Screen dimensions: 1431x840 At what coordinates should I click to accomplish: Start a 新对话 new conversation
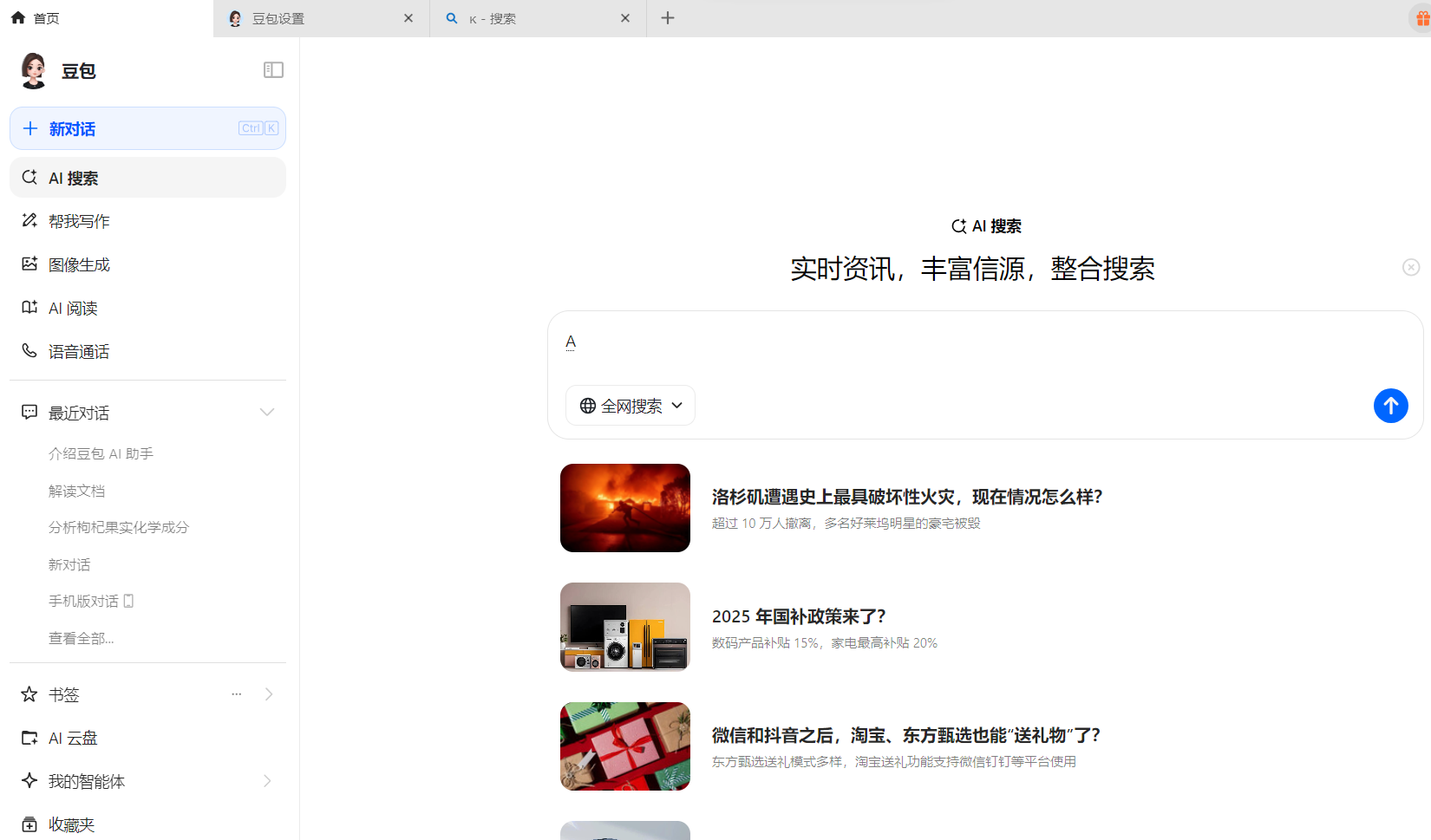(147, 128)
